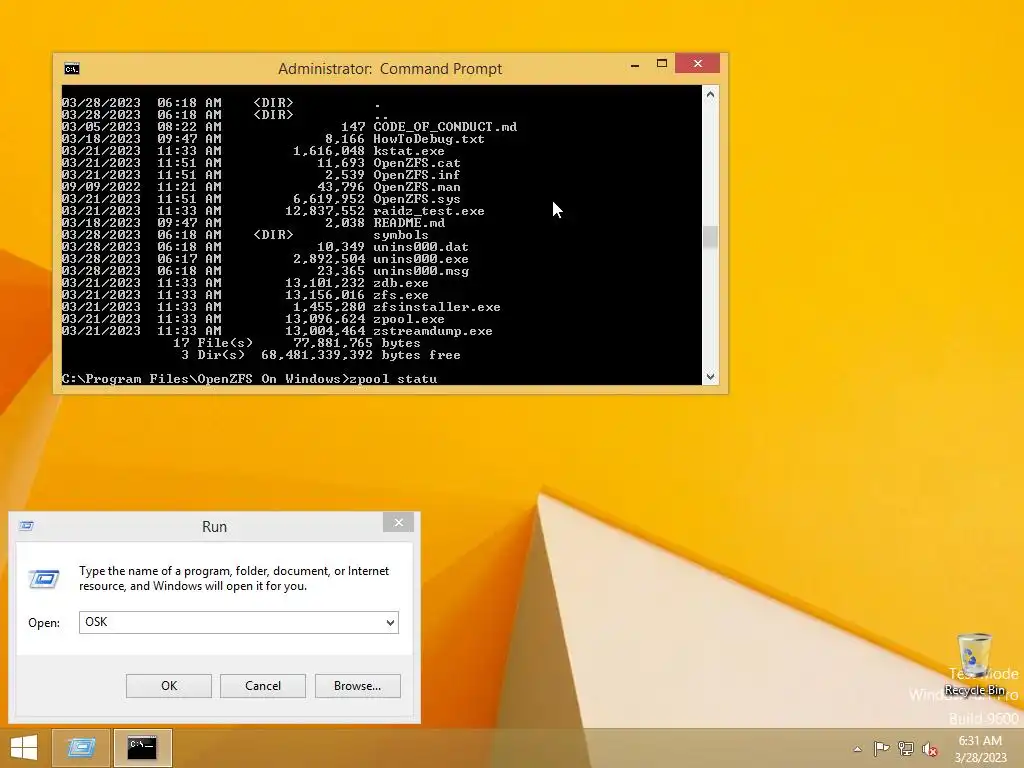Click zfs.exe in the listing
The image size is (1024, 768).
pos(400,295)
